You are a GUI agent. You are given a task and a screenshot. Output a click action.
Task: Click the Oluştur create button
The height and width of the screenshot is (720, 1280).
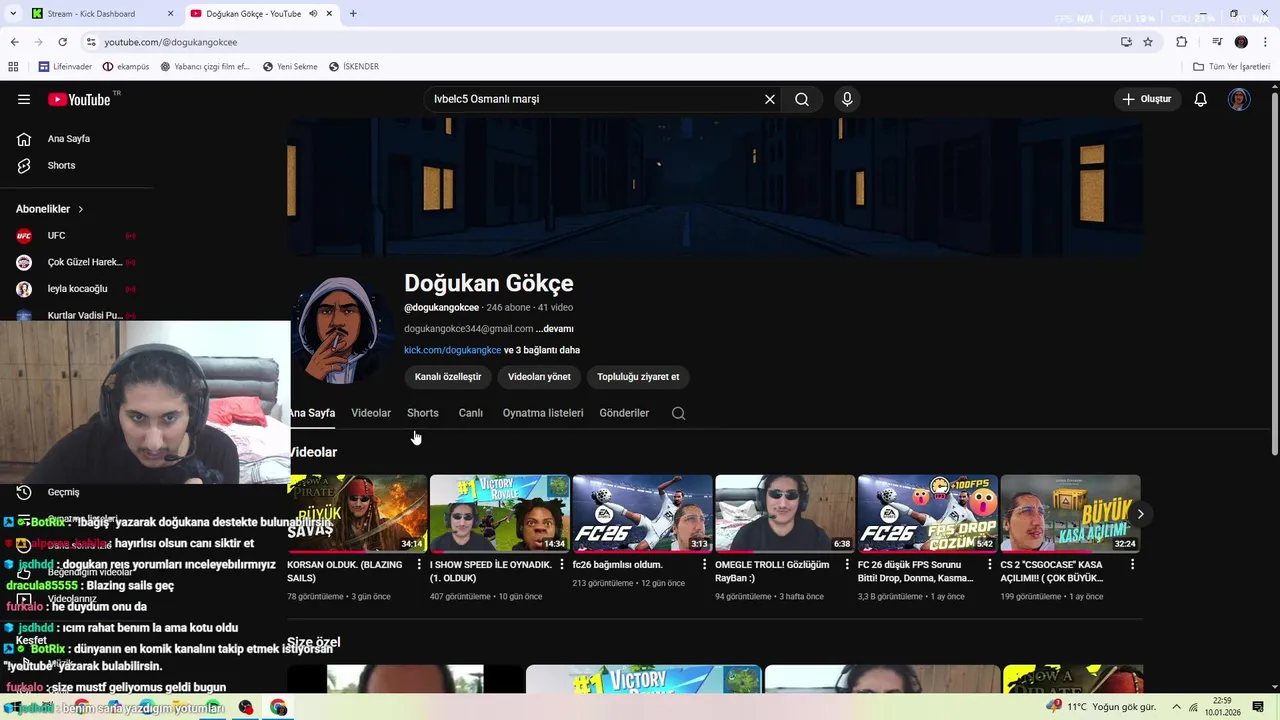(1146, 99)
